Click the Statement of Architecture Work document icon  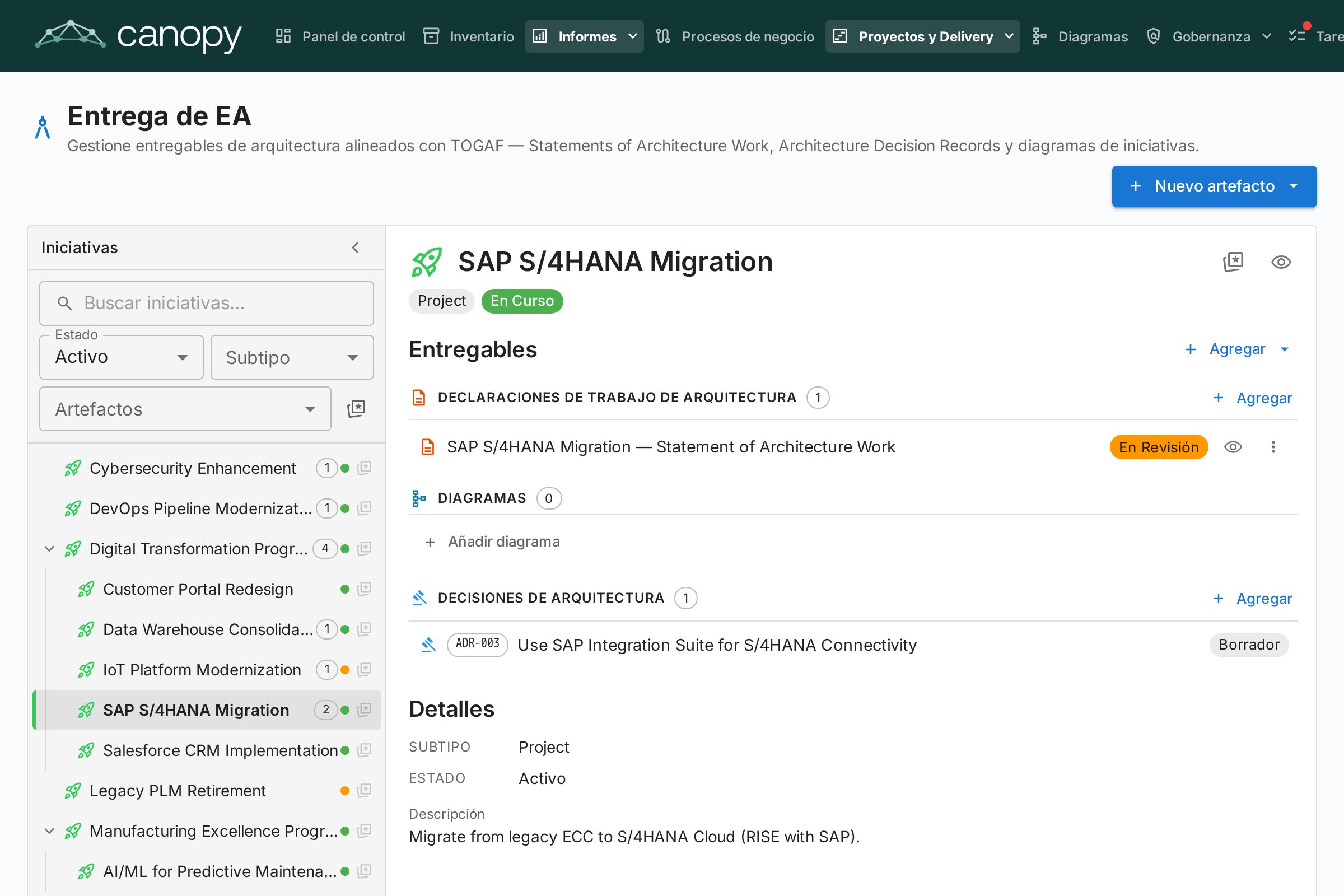[x=427, y=447]
